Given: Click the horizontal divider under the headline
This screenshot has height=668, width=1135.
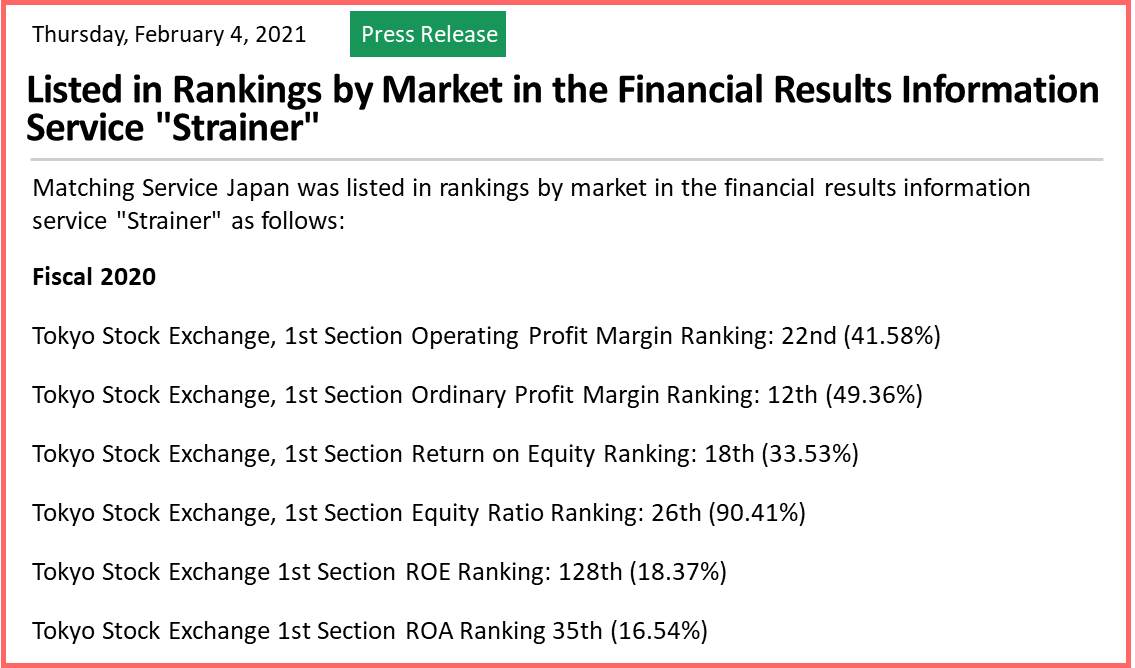Looking at the screenshot, I should [567, 158].
